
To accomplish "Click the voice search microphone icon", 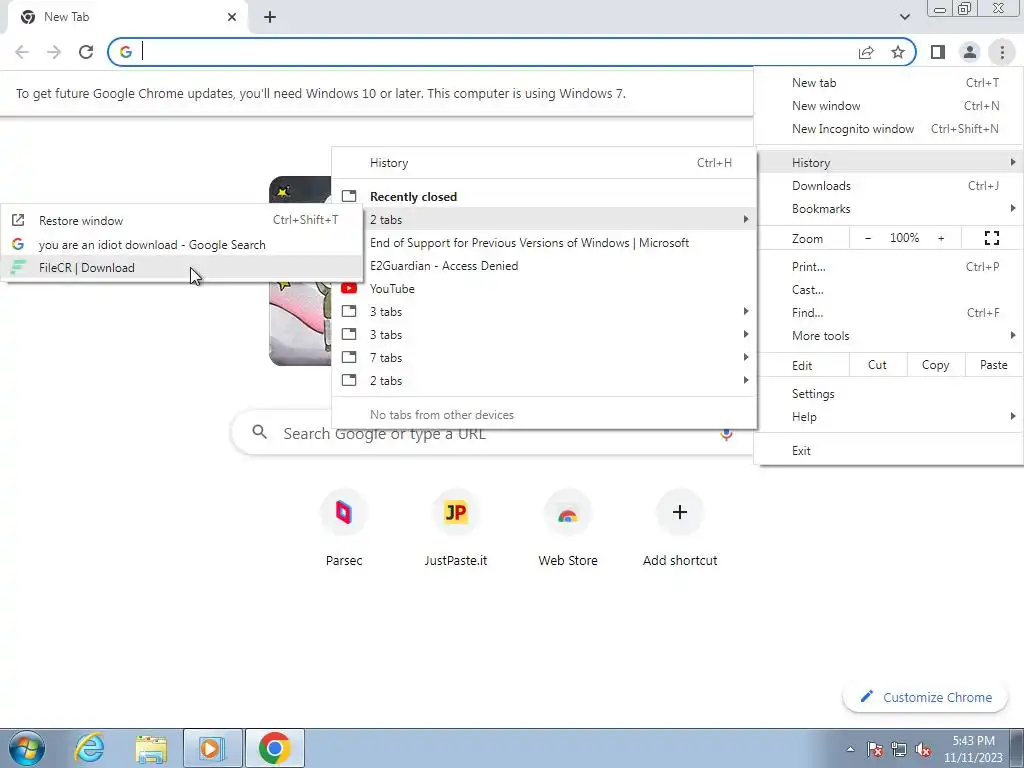I will click(x=726, y=434).
